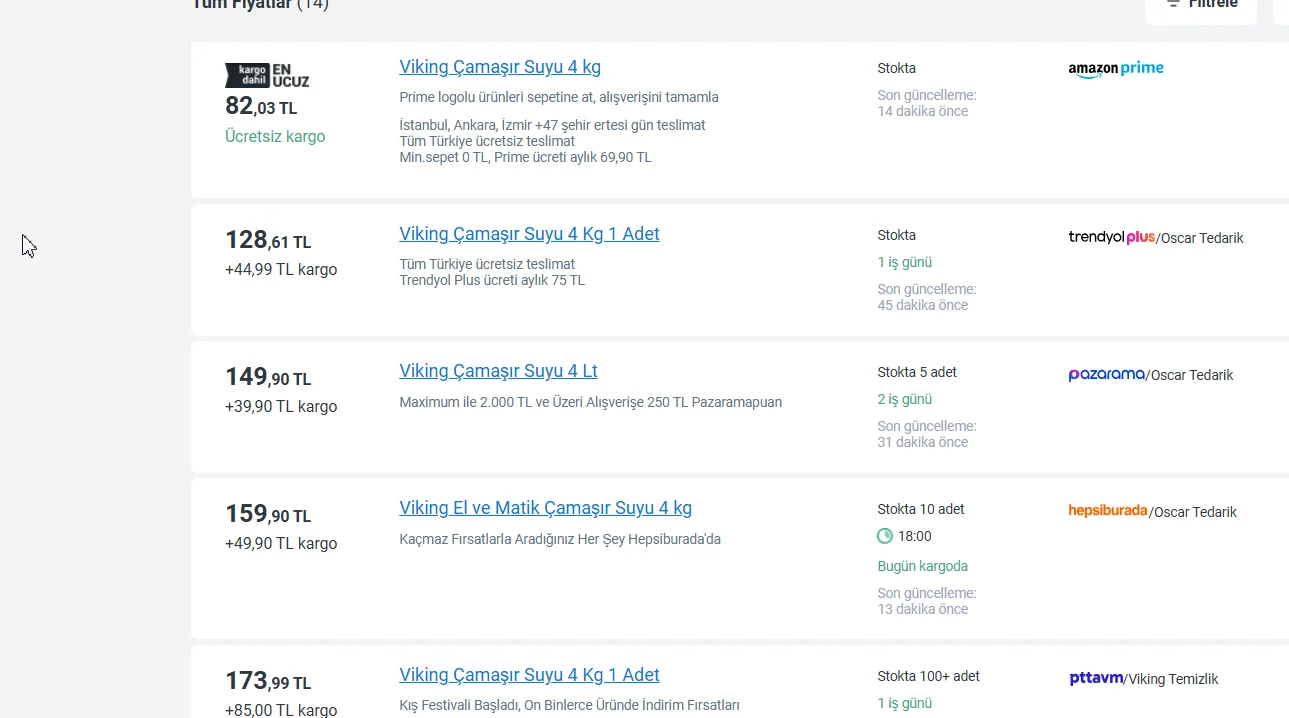Click the 'Ücretsiz kargo' label

(x=275, y=136)
